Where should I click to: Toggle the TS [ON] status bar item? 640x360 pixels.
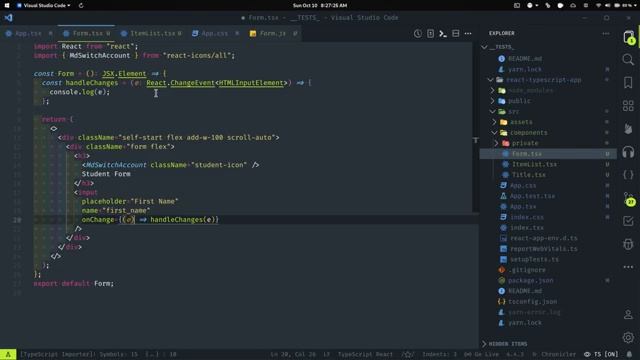601,354
